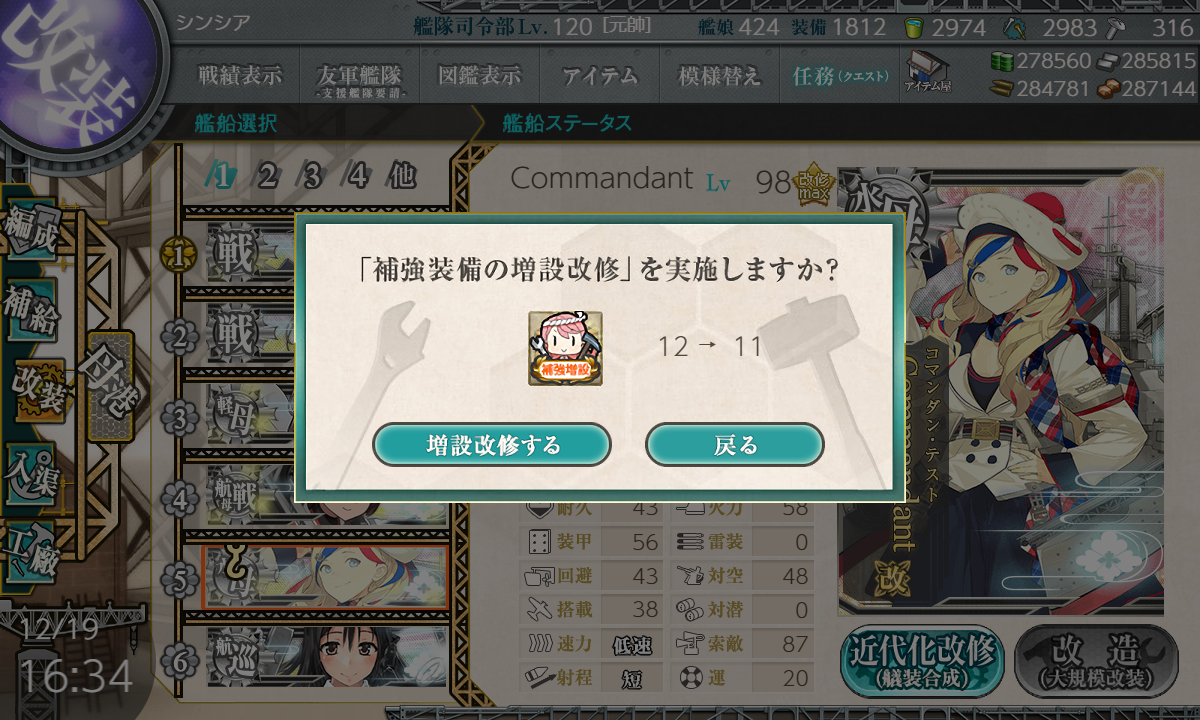Click the 近代化改修 button
This screenshot has height=720, width=1200.
922,661
